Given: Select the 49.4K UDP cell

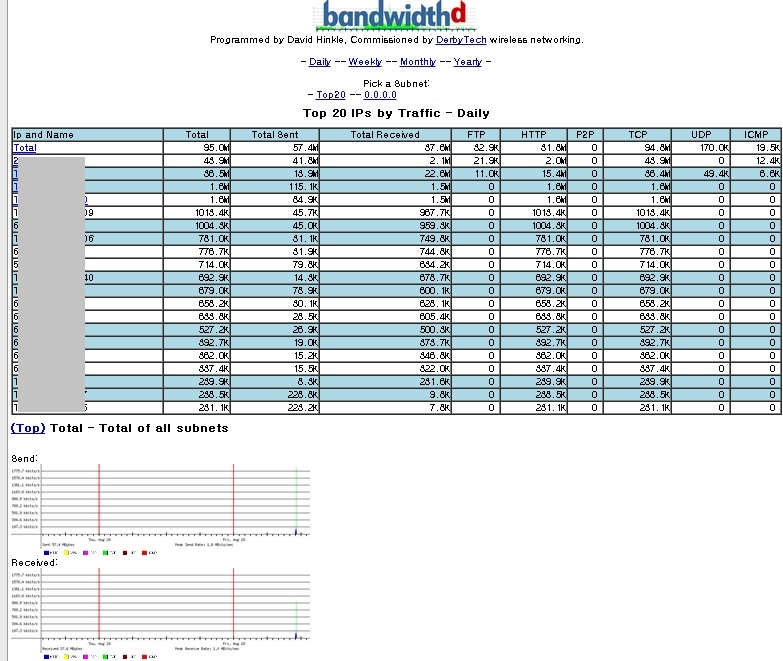Looking at the screenshot, I should tap(701, 174).
